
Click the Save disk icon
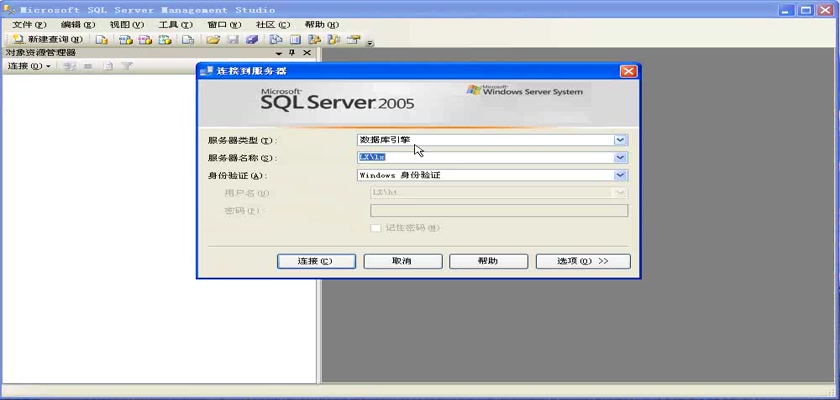coord(233,40)
